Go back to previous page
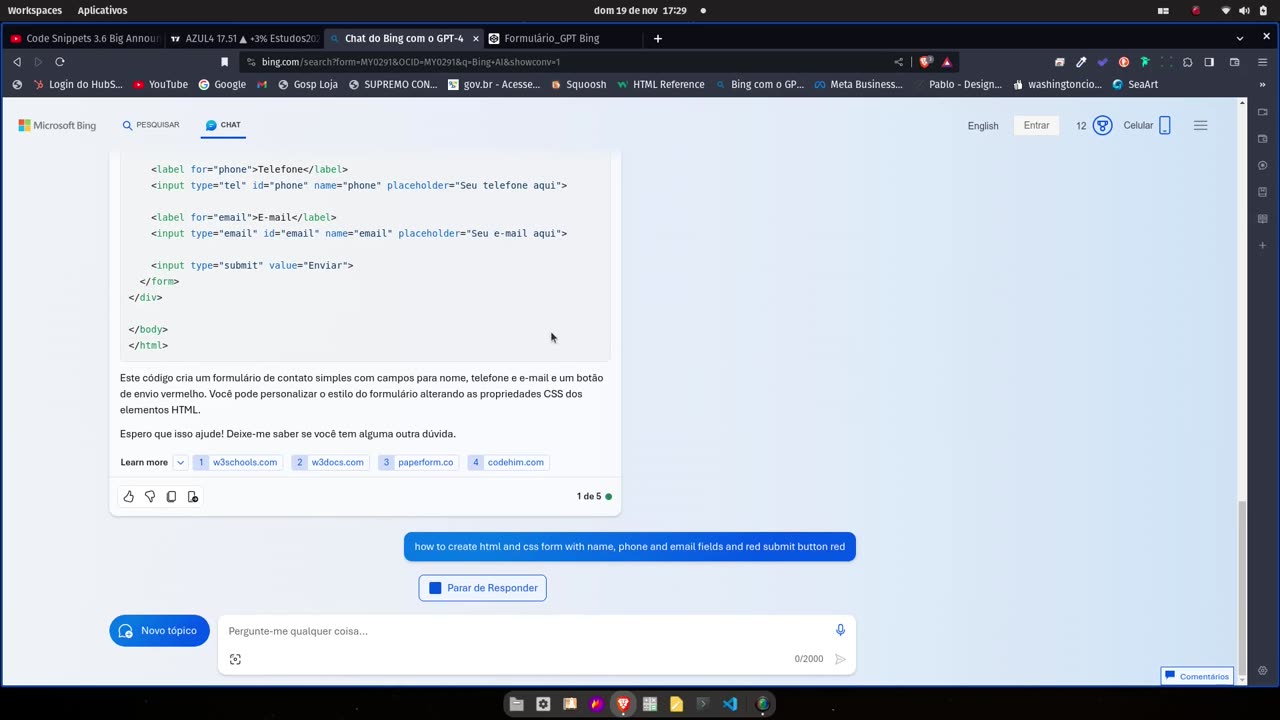This screenshot has width=1280, height=720. click(x=17, y=62)
